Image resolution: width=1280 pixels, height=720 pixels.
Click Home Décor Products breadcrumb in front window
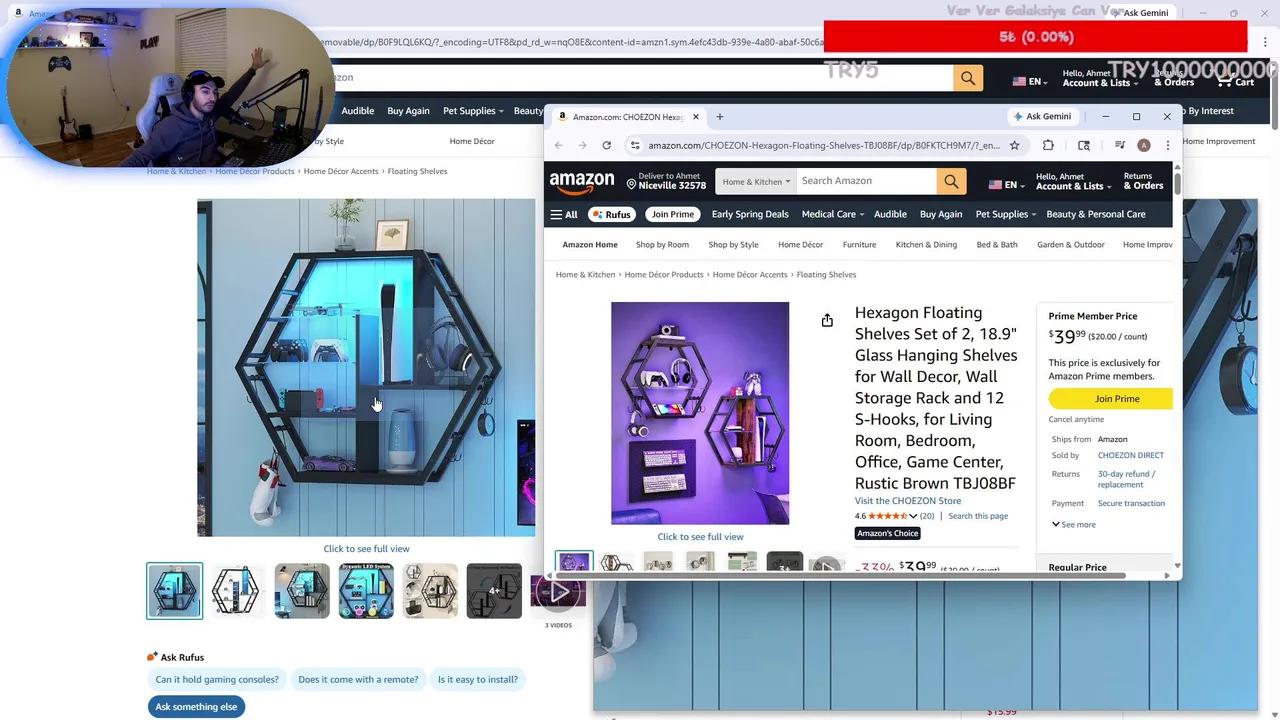[664, 274]
